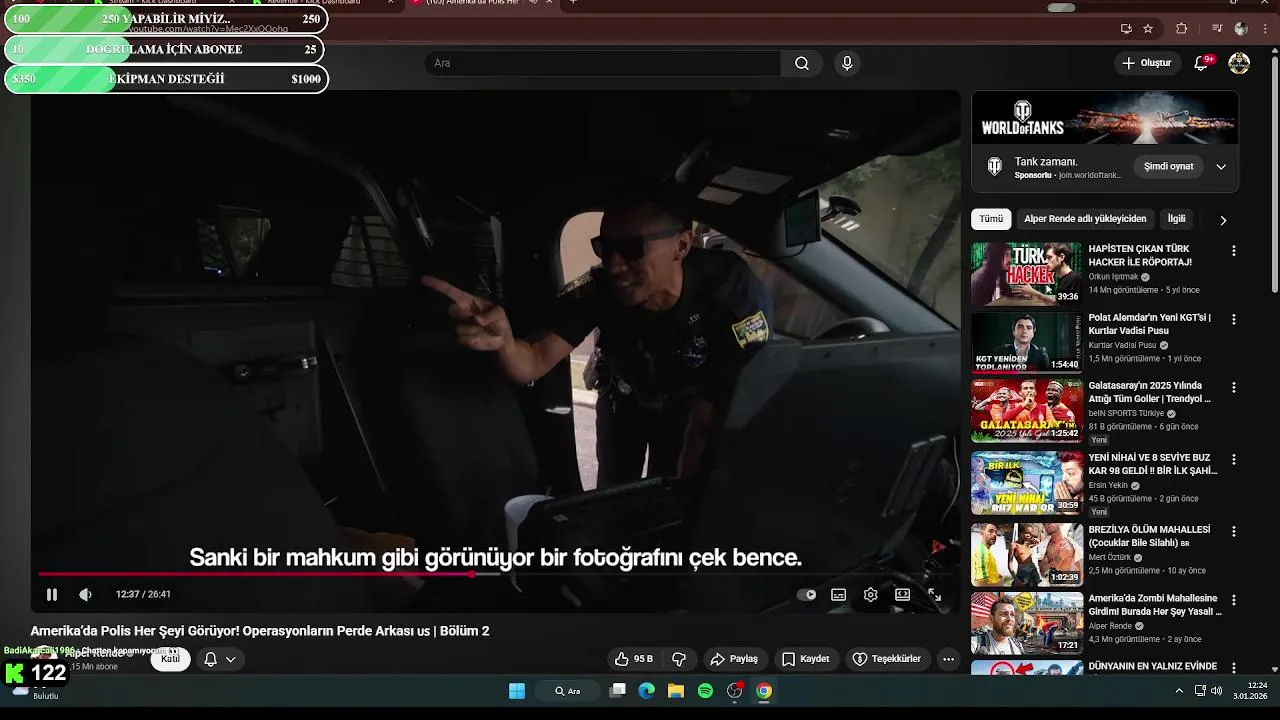
Task: Open BREZİLYA ÖLÜM MAHALLESİ video title
Action: [1150, 536]
